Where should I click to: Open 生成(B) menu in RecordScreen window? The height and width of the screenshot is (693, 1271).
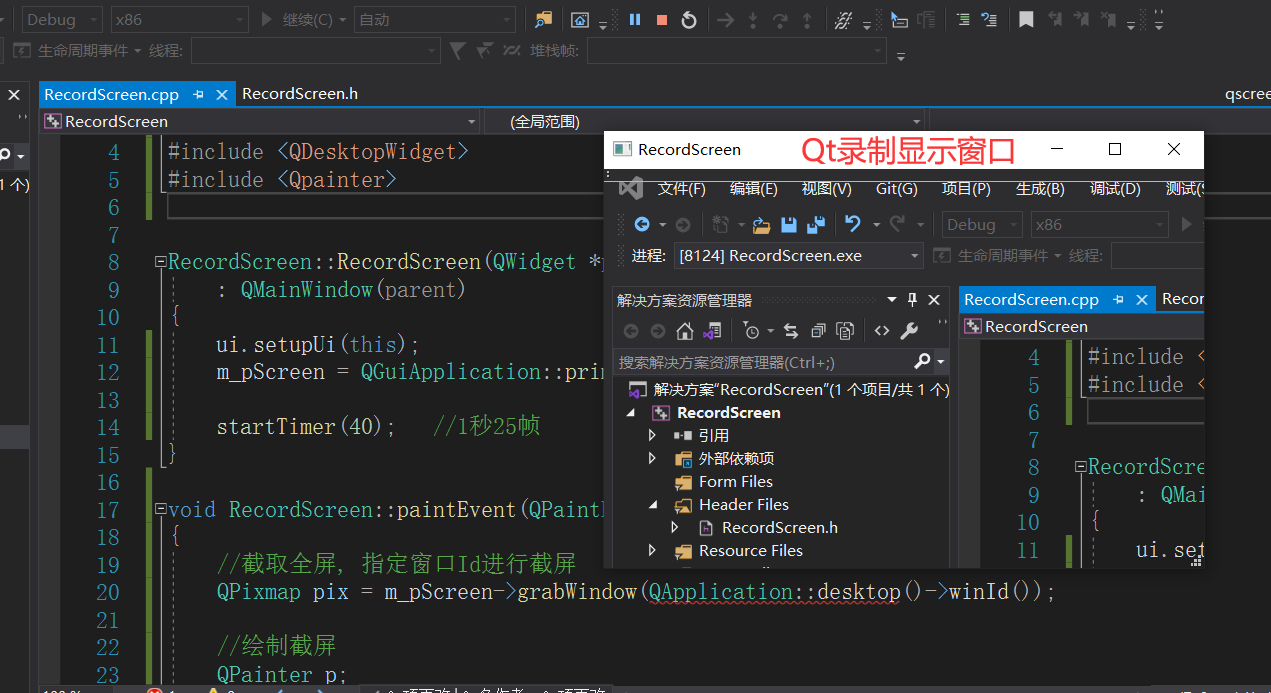coord(1040,189)
